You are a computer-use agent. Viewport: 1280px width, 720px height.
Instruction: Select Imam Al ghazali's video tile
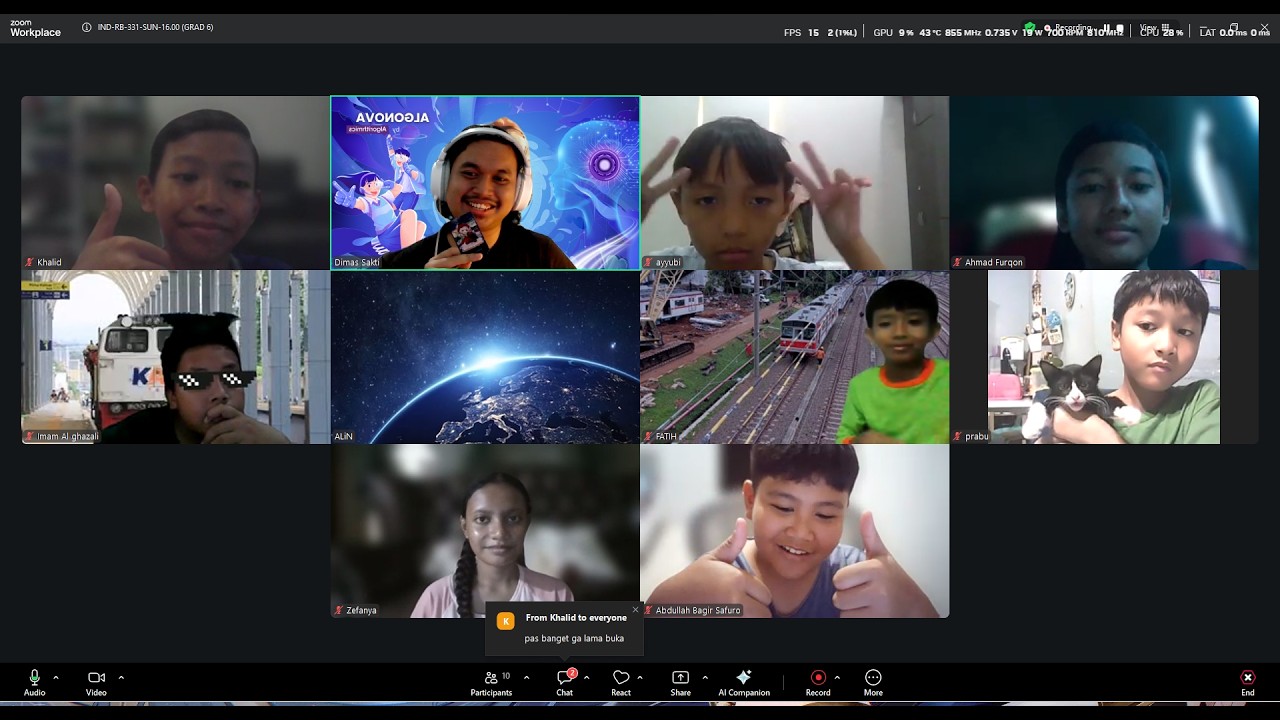click(x=175, y=357)
